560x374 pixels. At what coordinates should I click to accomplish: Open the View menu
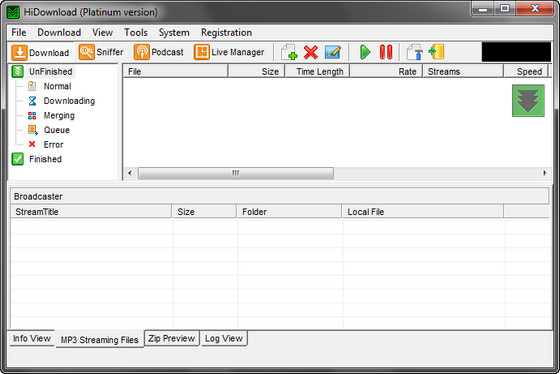pyautogui.click(x=102, y=33)
